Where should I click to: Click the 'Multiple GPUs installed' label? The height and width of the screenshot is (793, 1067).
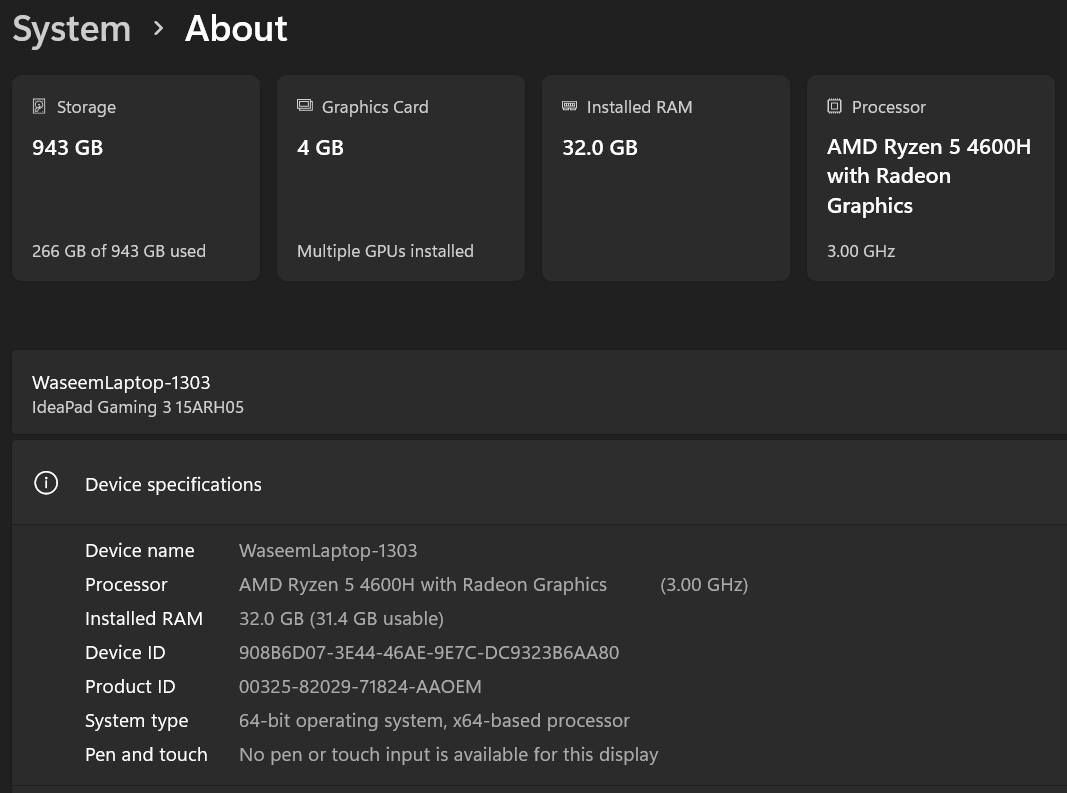point(385,251)
